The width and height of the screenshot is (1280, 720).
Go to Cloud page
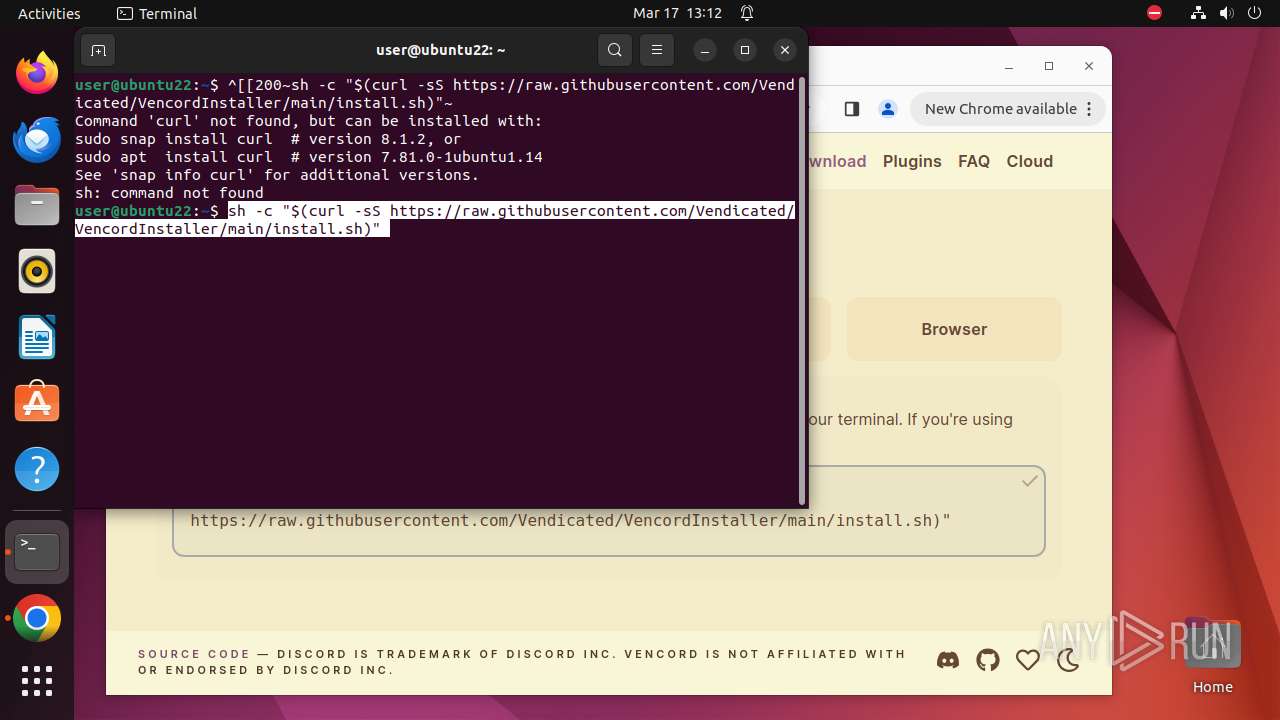click(1029, 161)
